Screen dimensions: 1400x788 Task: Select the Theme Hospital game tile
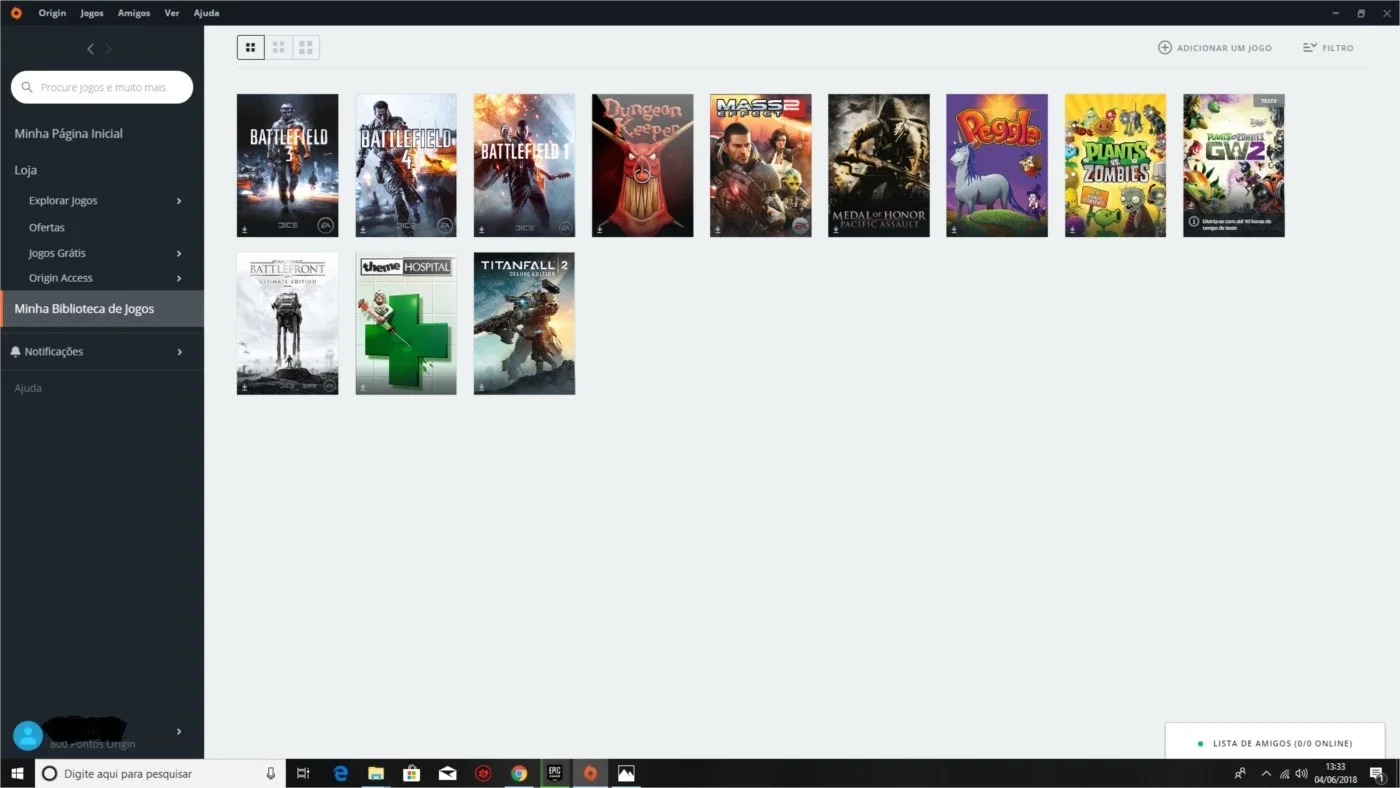point(406,323)
